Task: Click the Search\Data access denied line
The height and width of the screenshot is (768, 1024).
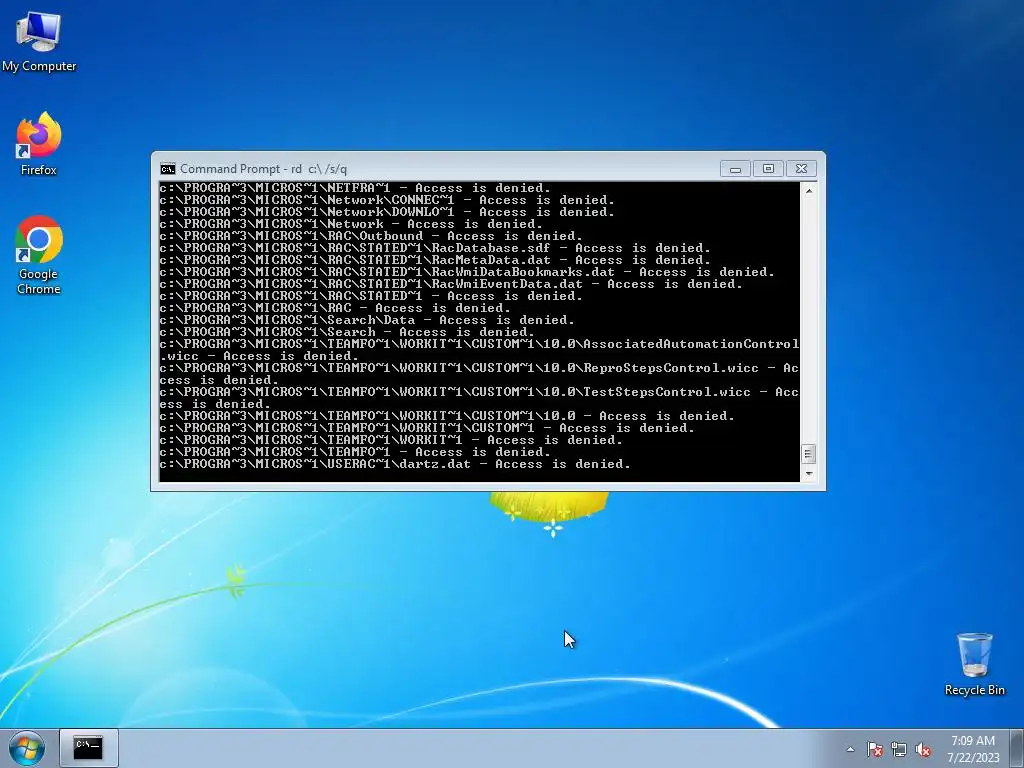Action: pos(366,320)
